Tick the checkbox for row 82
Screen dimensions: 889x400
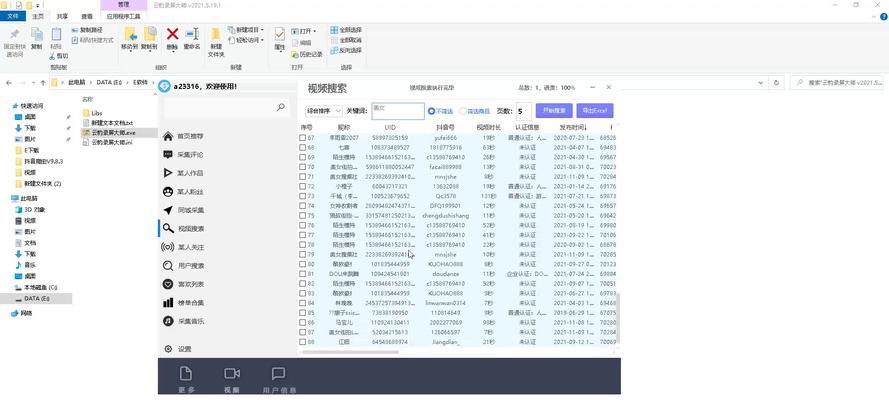point(303,283)
